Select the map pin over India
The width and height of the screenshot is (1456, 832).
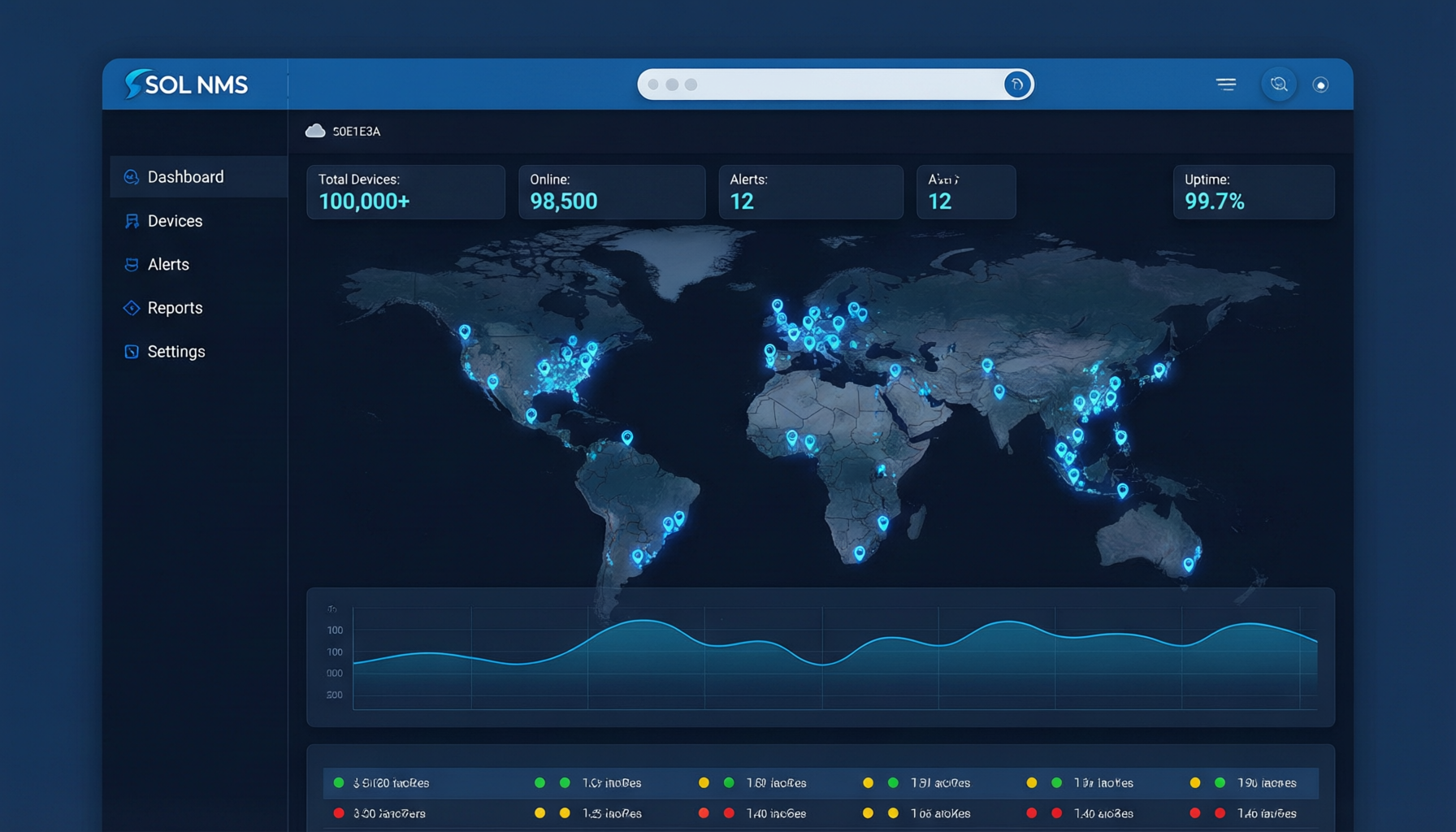point(999,392)
